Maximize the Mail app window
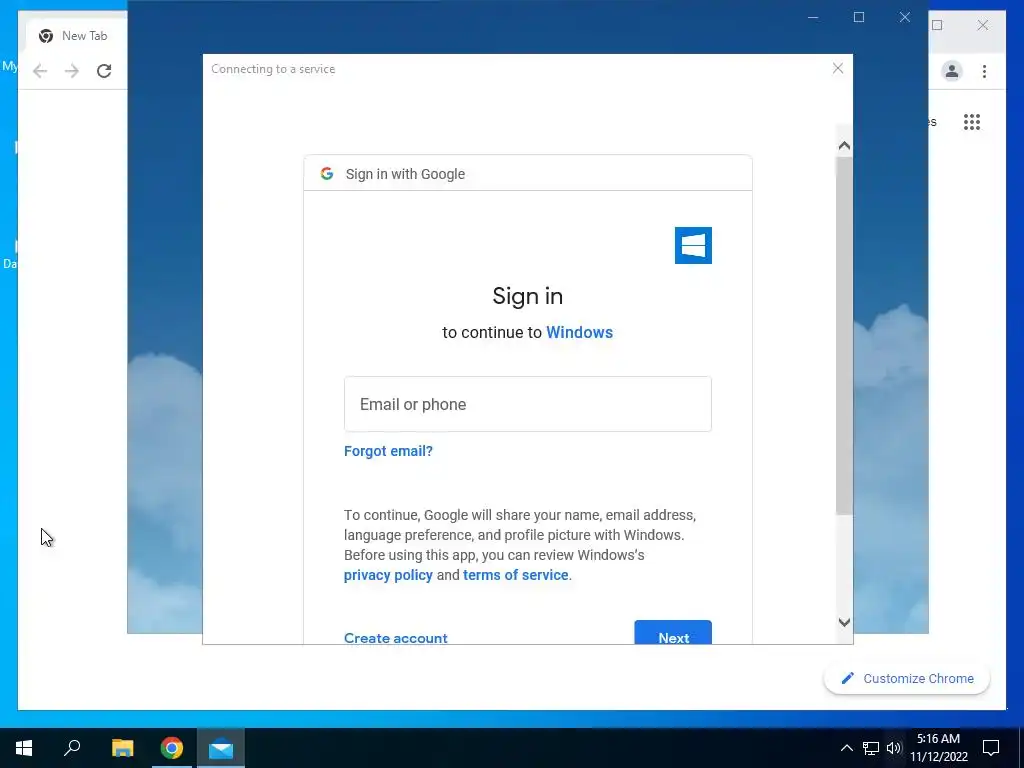The height and width of the screenshot is (768, 1024). [859, 18]
